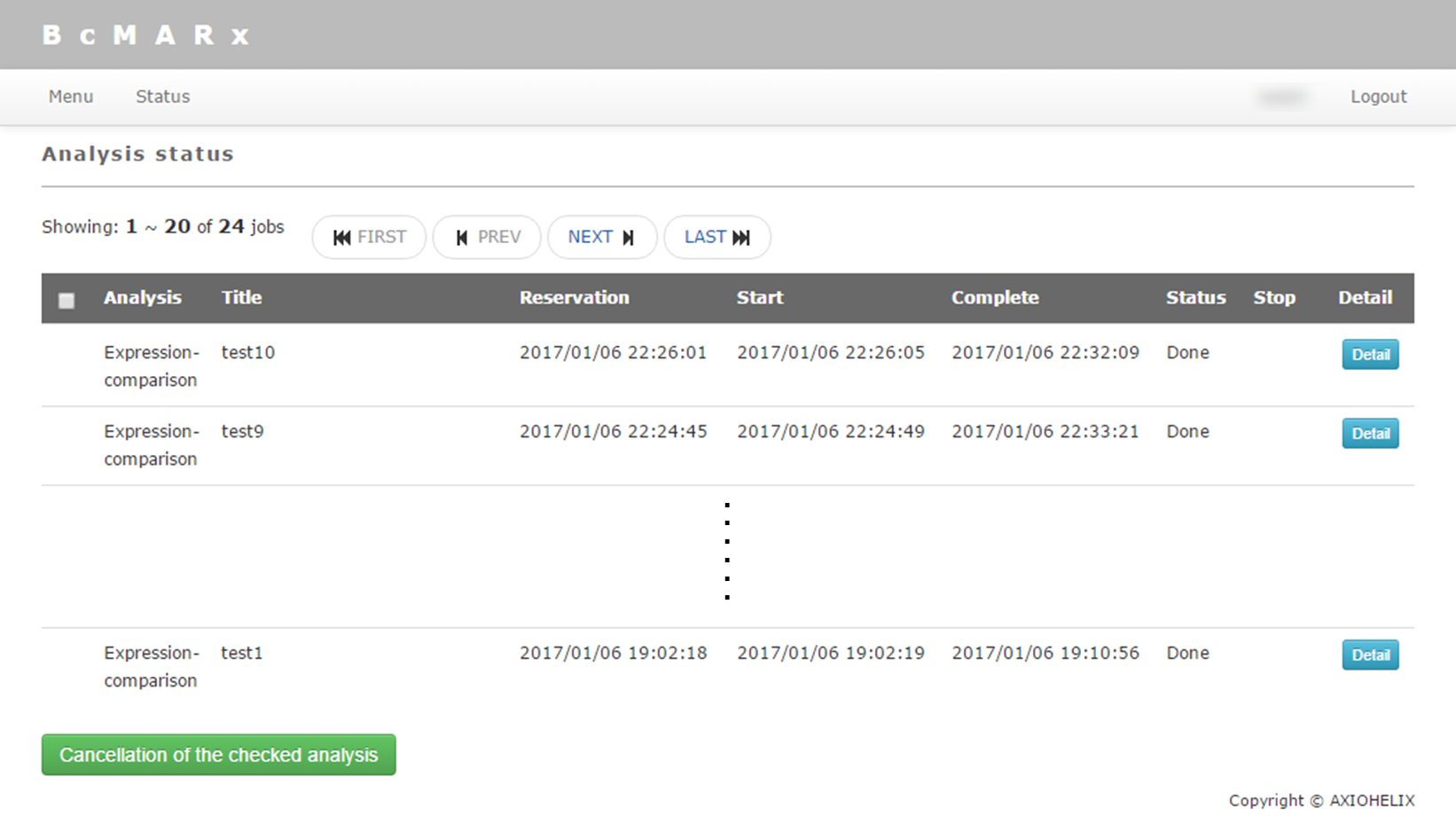Screen dimensions: 1456x824
Task: Select the test10 title cell
Action: tap(248, 352)
